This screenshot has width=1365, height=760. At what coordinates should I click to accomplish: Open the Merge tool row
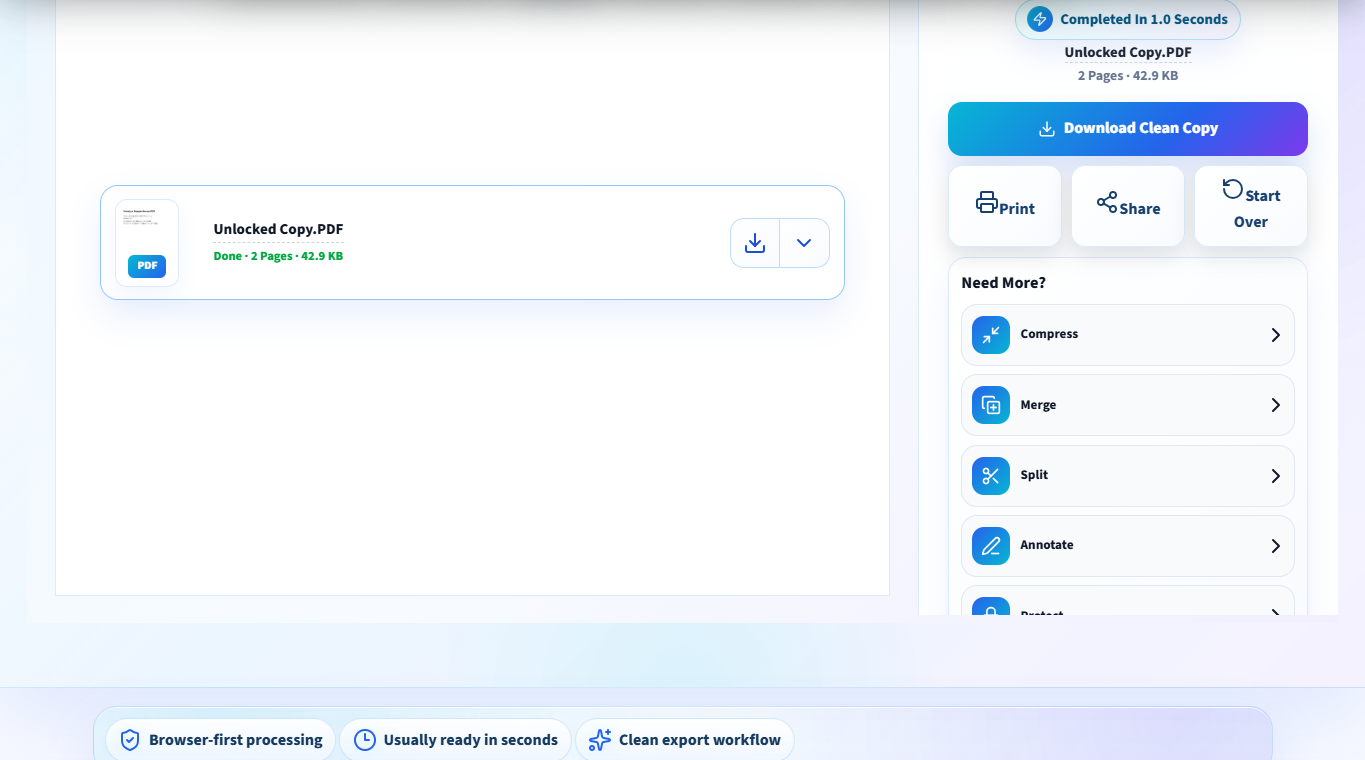click(1127, 405)
